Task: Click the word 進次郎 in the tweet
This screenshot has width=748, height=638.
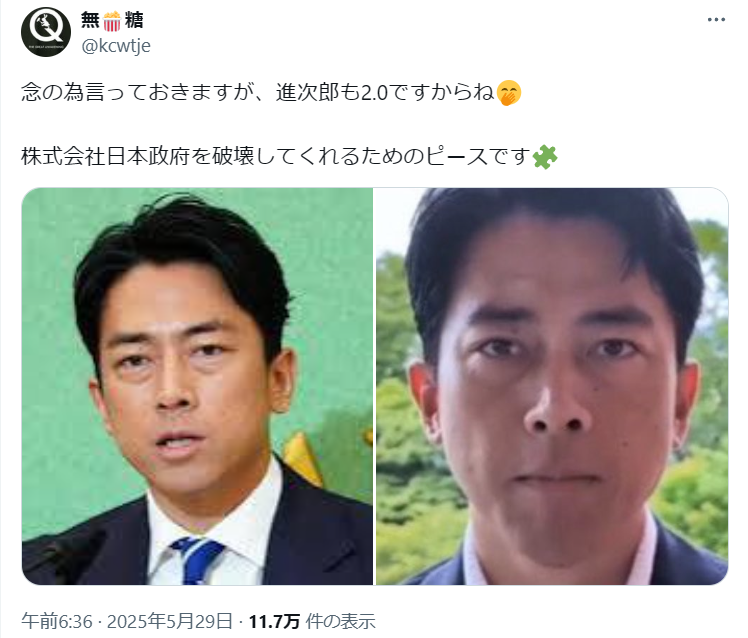Action: (x=307, y=92)
